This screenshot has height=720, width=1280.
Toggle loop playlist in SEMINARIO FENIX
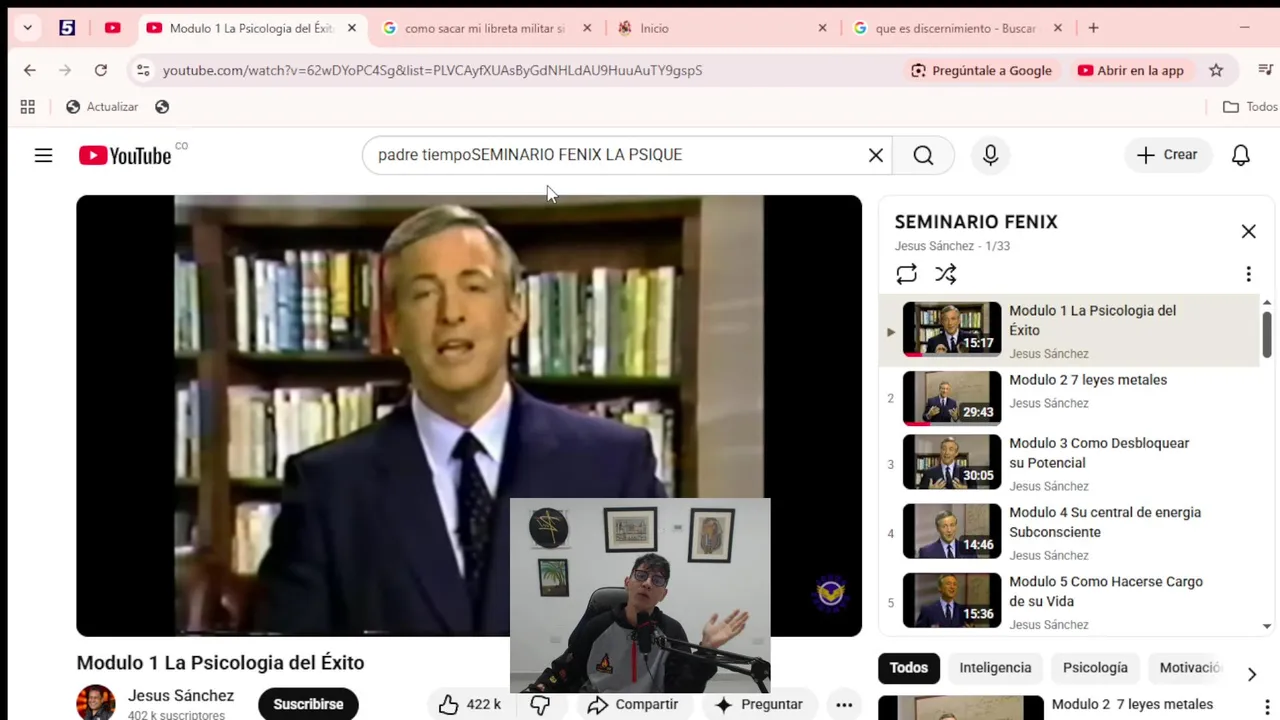[x=907, y=274]
